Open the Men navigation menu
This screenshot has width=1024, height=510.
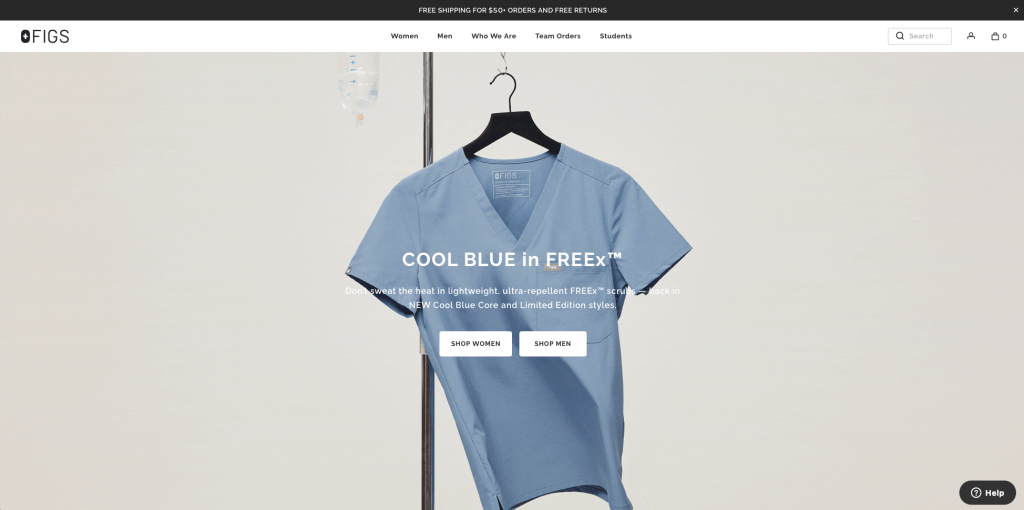445,36
